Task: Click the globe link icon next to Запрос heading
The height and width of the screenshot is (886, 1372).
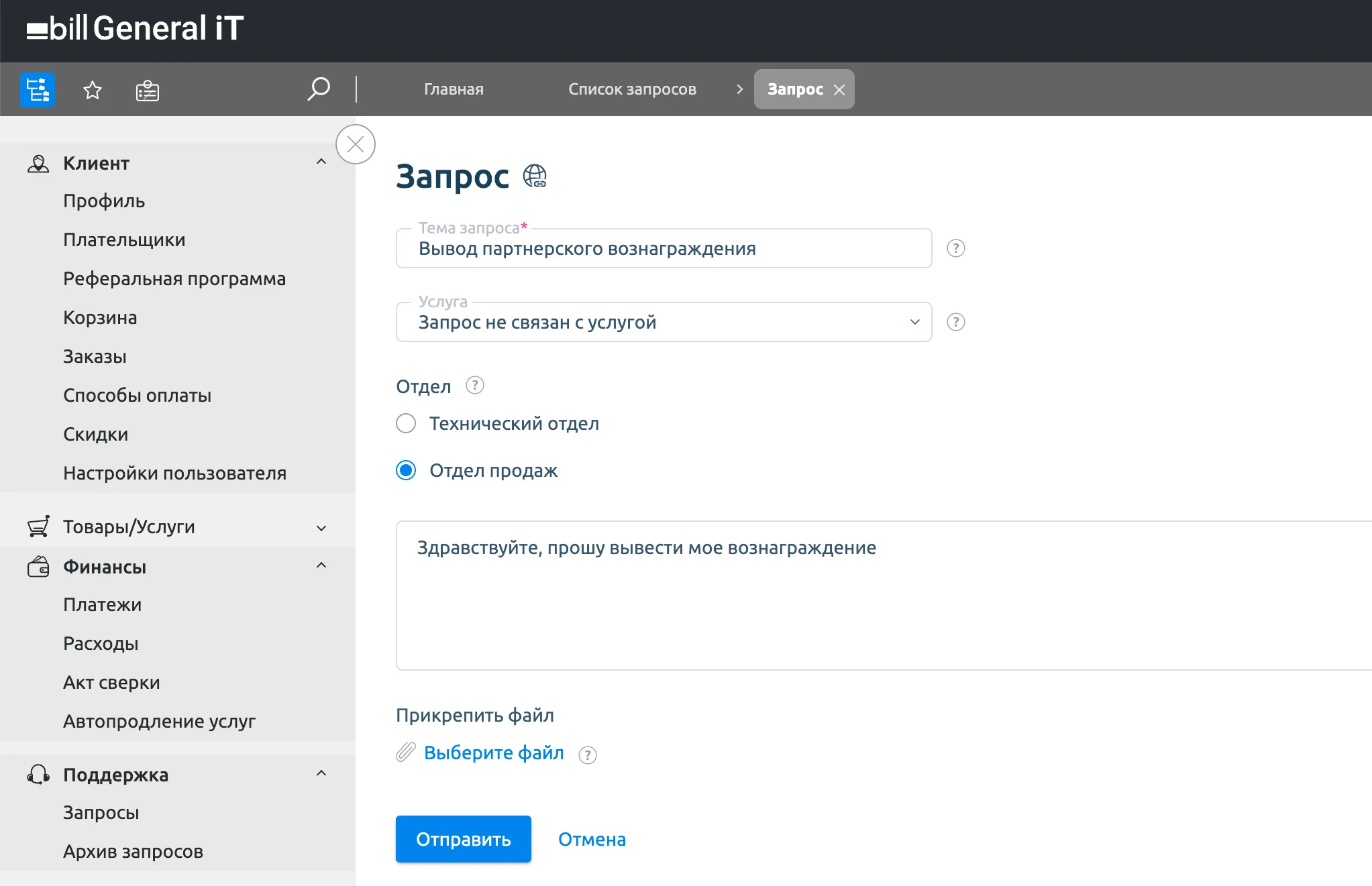Action: [x=535, y=176]
